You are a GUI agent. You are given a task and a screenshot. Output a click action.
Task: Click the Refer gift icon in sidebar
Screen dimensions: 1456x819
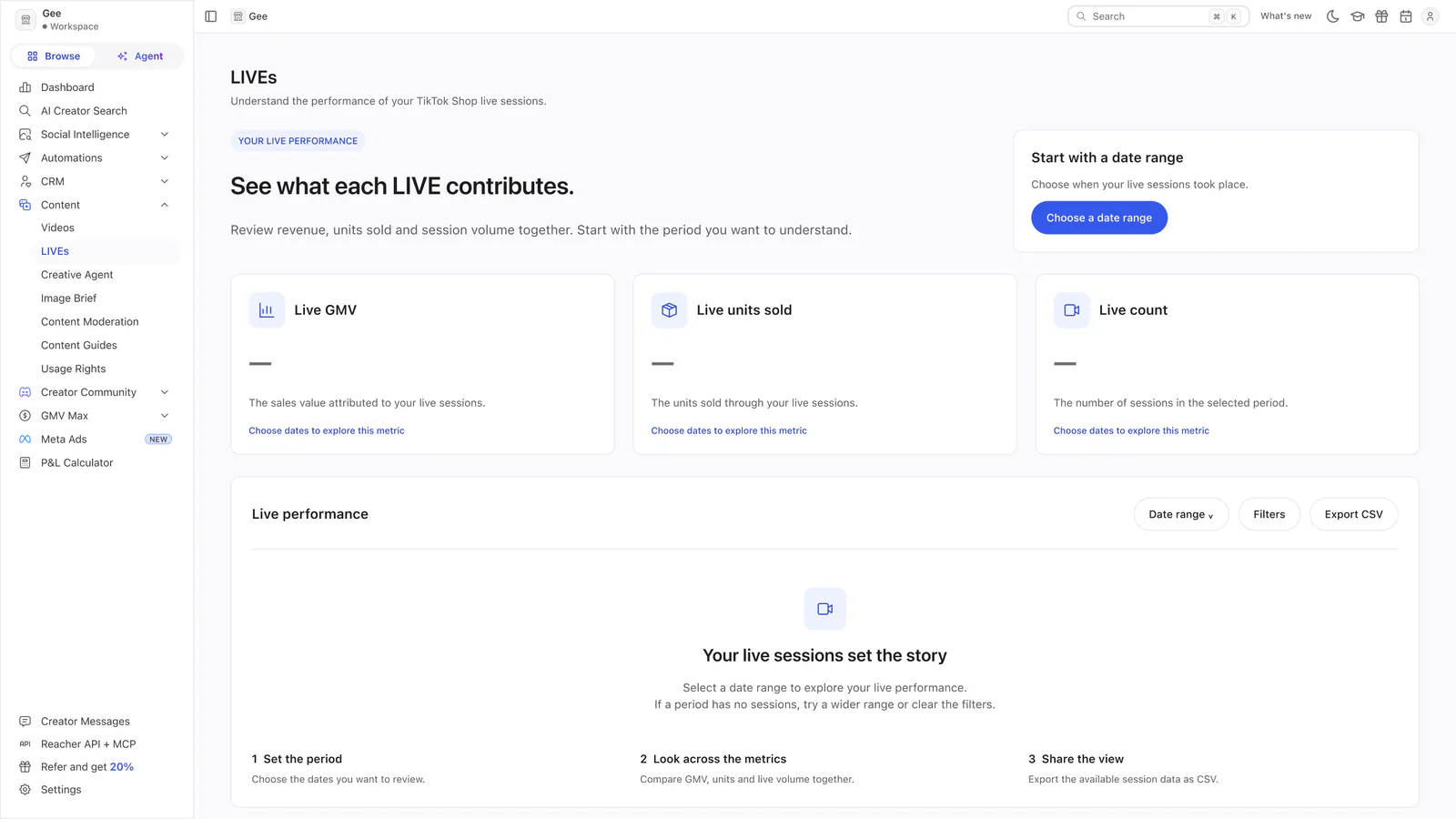click(25, 767)
